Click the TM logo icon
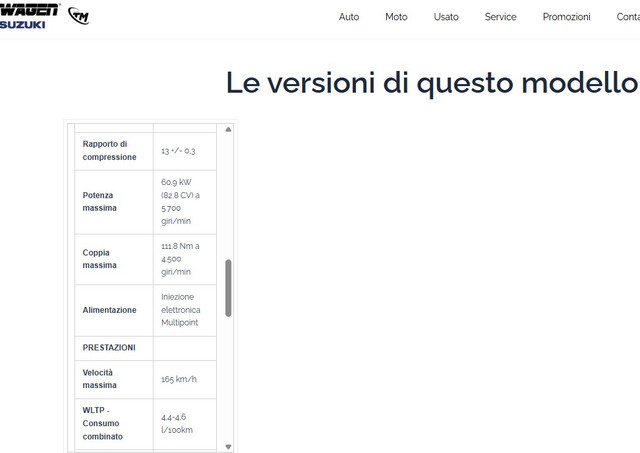 click(x=79, y=16)
